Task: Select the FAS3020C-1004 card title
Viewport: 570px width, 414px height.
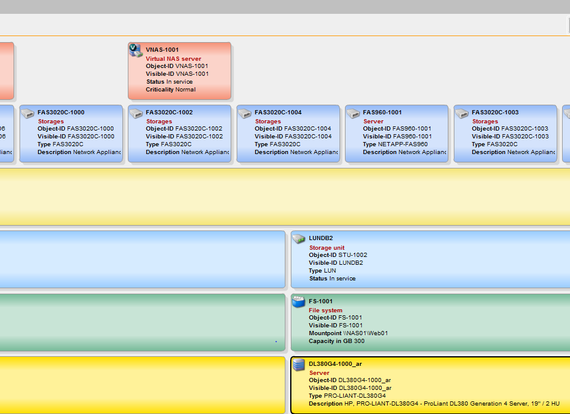Action: [x=278, y=112]
